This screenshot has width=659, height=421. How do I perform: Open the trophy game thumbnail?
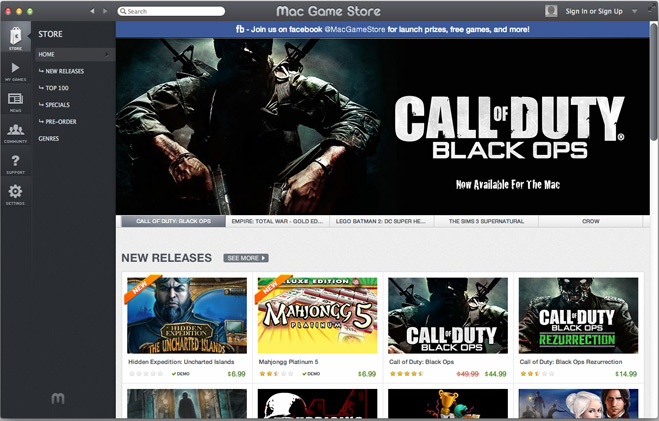448,403
